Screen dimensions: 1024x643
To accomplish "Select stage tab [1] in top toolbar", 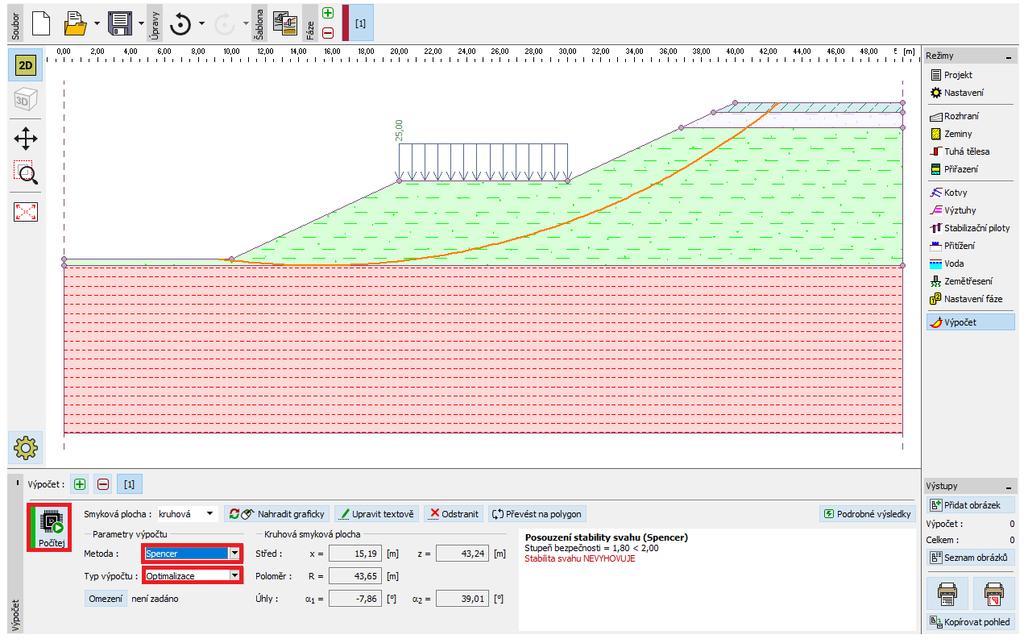I will (x=360, y=24).
